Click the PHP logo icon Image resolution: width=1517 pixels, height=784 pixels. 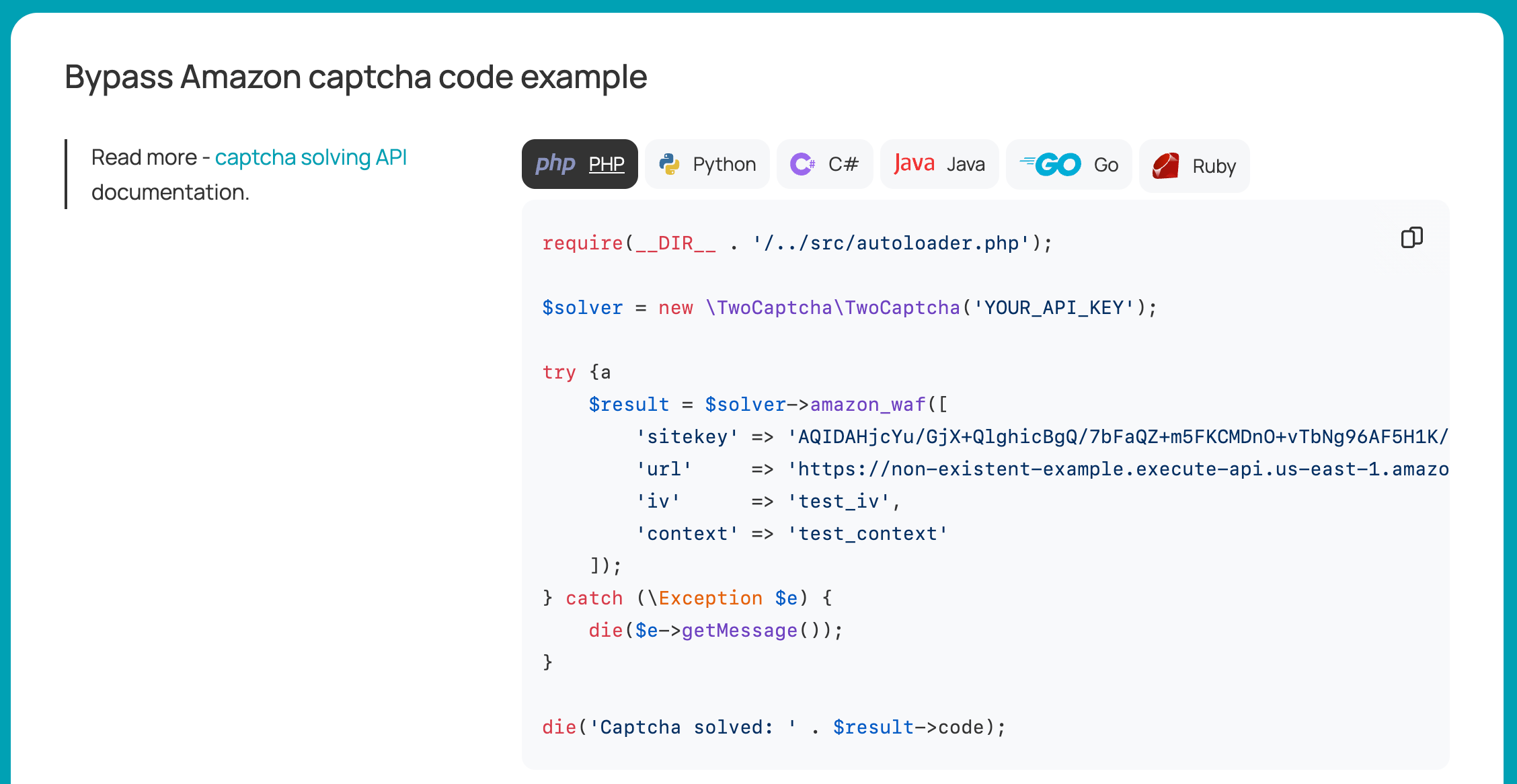pos(556,163)
